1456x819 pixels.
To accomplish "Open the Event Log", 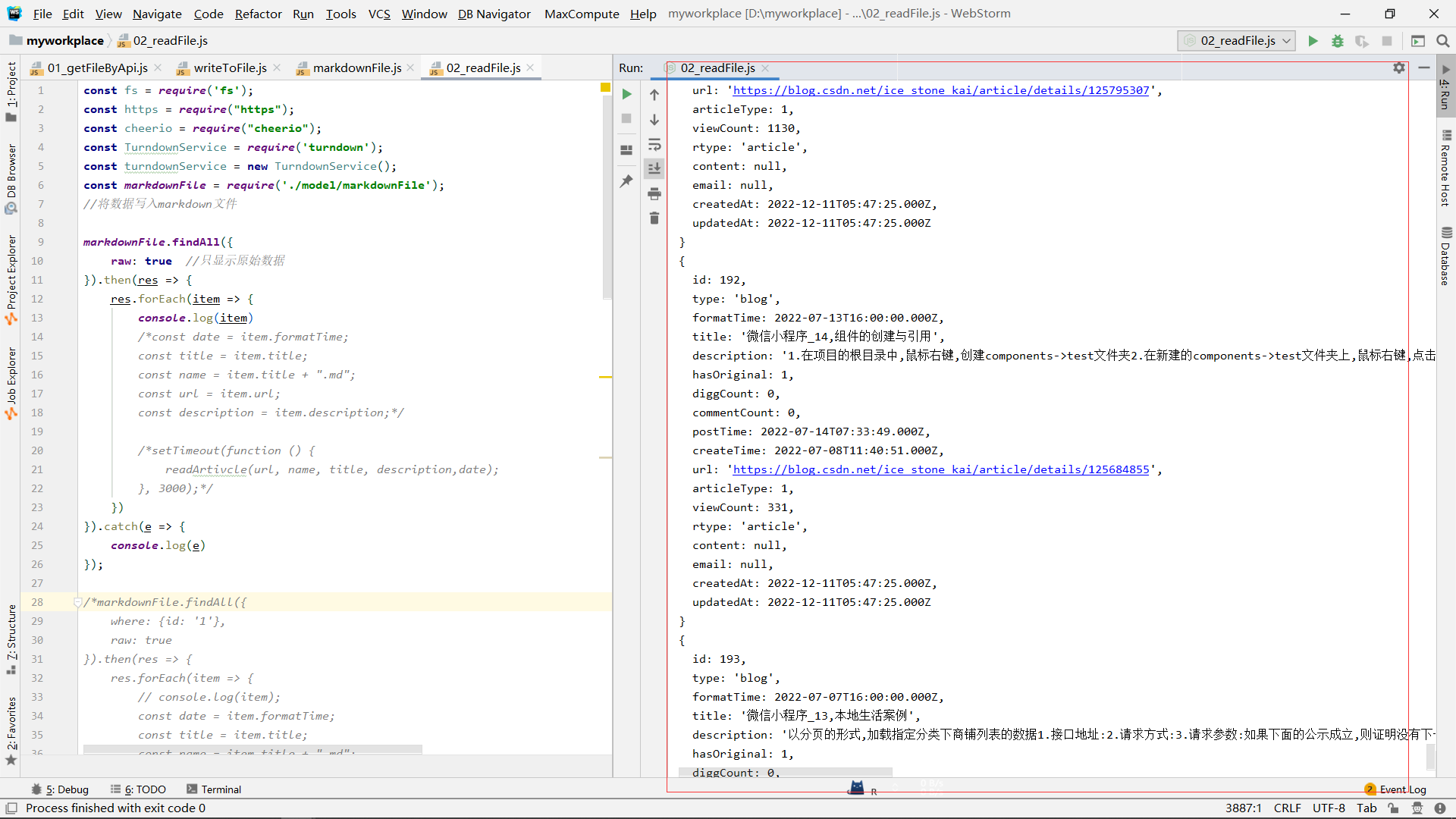I will pyautogui.click(x=1395, y=789).
